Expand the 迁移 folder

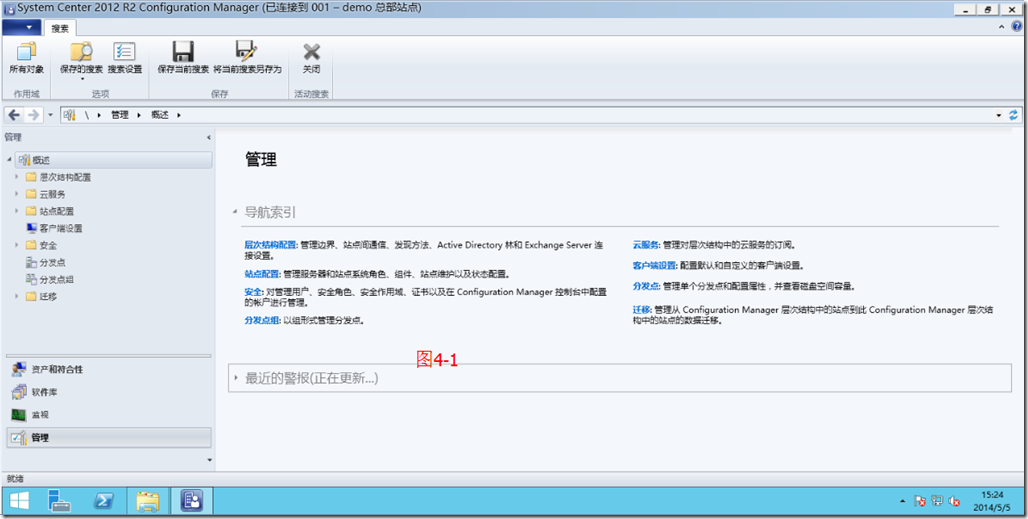(x=16, y=296)
